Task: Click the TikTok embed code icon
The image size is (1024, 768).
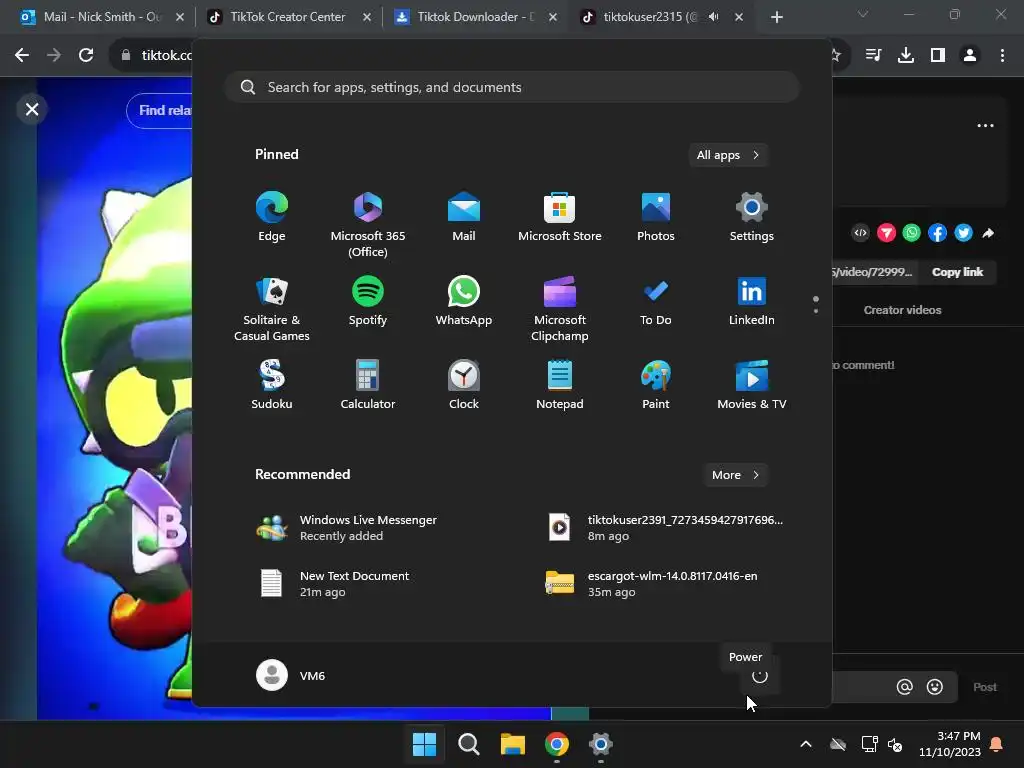Action: [x=861, y=232]
